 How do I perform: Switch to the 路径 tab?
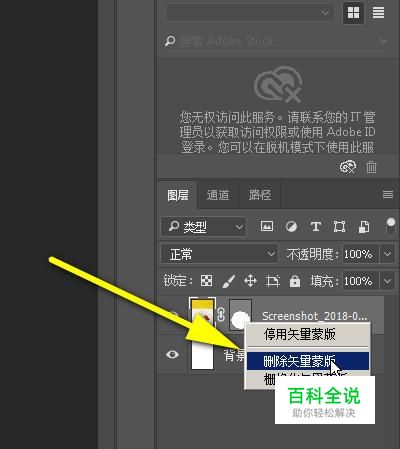(x=260, y=195)
